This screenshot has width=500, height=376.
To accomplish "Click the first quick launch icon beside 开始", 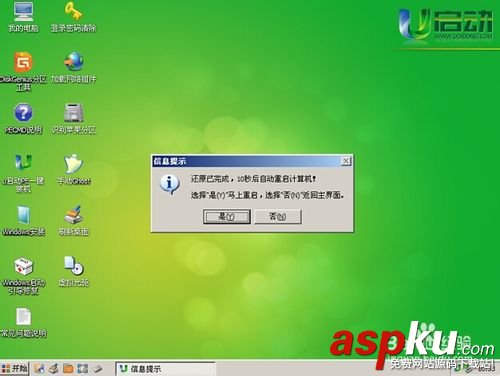I will click(39, 369).
